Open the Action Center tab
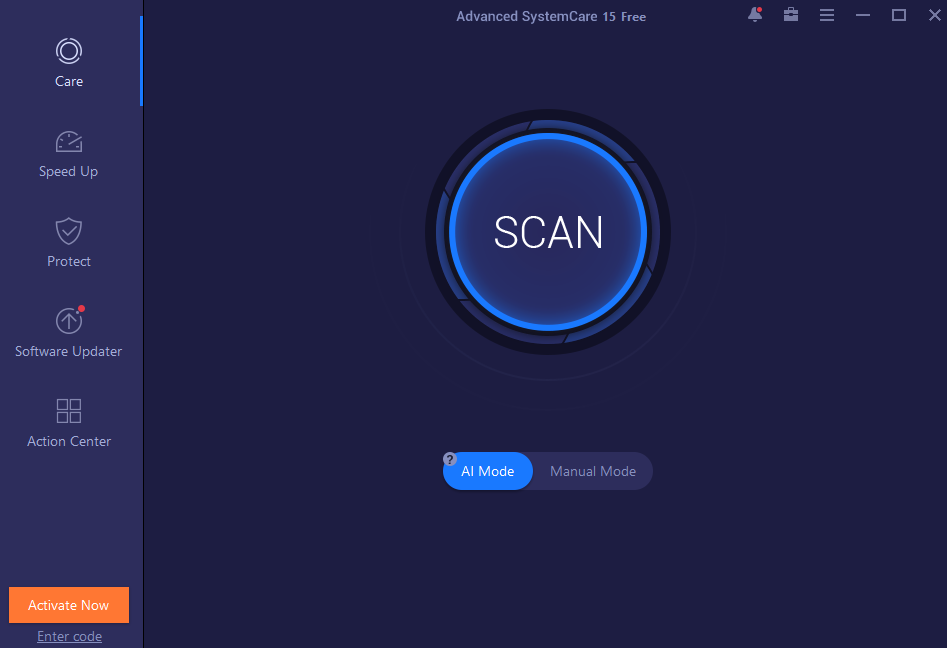 (x=69, y=423)
